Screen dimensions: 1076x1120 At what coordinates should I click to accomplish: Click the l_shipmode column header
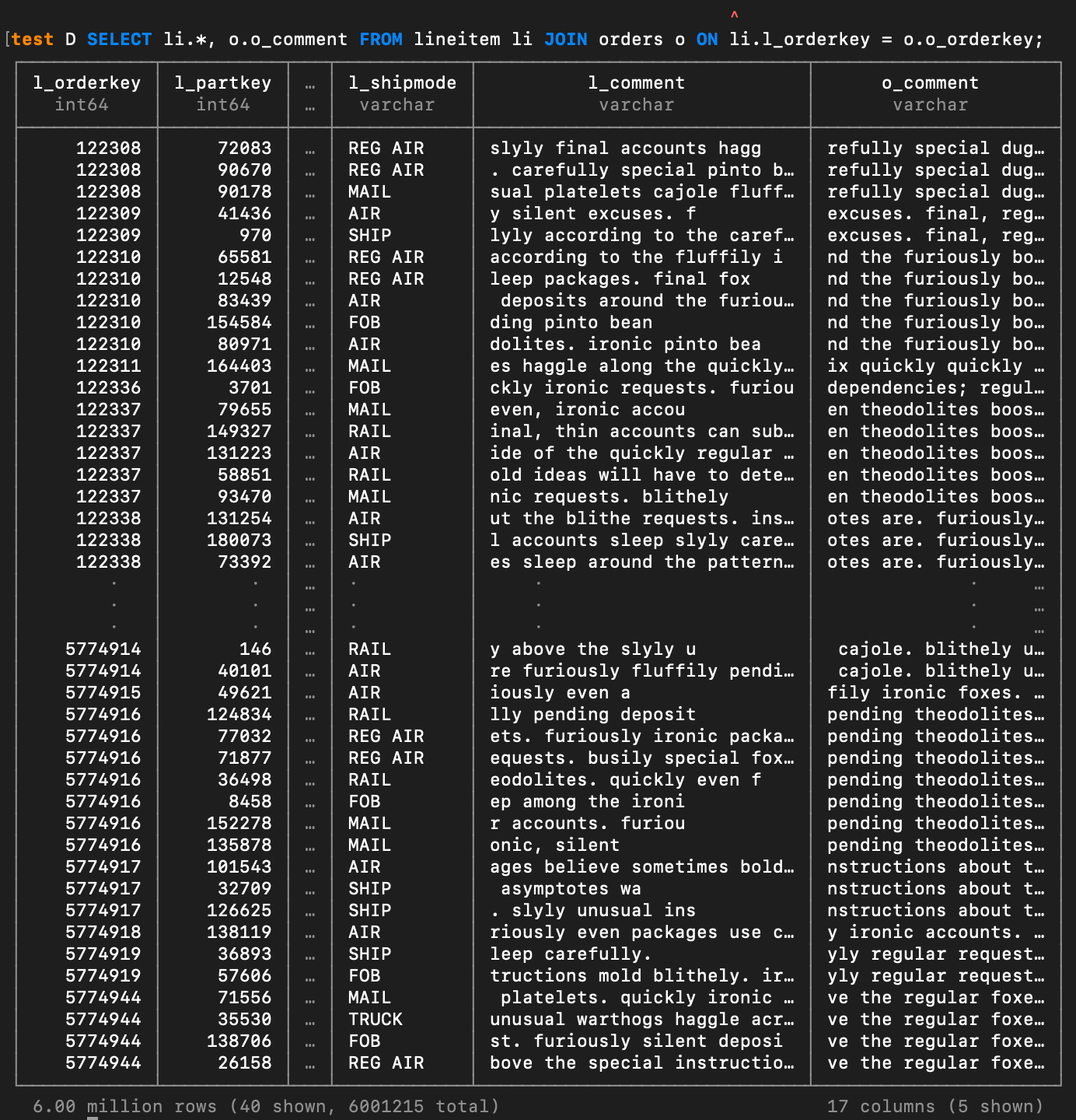(402, 83)
